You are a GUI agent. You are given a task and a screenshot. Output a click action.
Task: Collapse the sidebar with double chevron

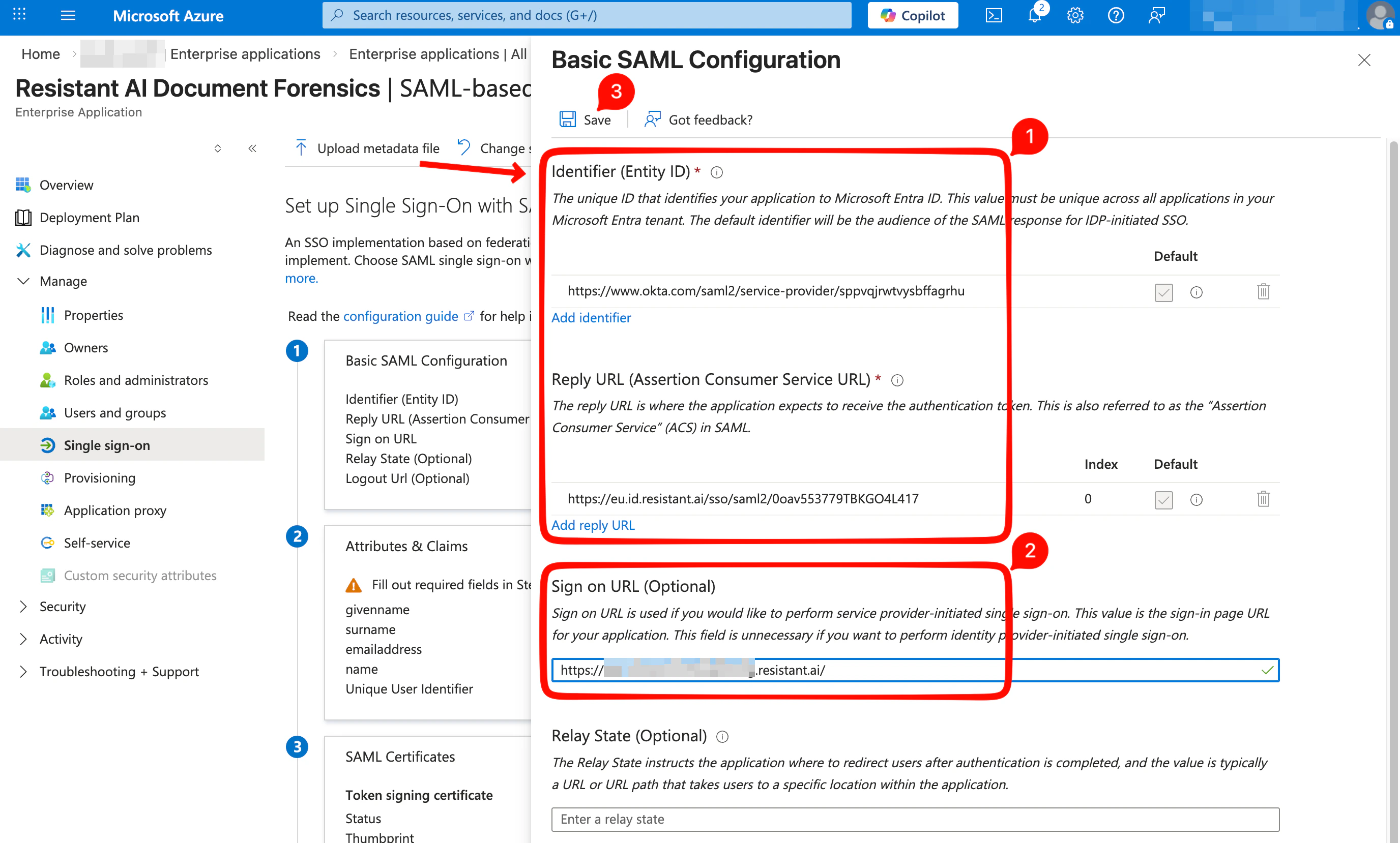click(x=252, y=148)
